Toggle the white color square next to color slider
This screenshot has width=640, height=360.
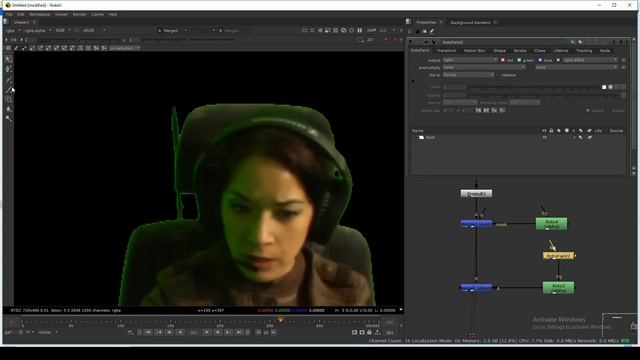(x=604, y=87)
